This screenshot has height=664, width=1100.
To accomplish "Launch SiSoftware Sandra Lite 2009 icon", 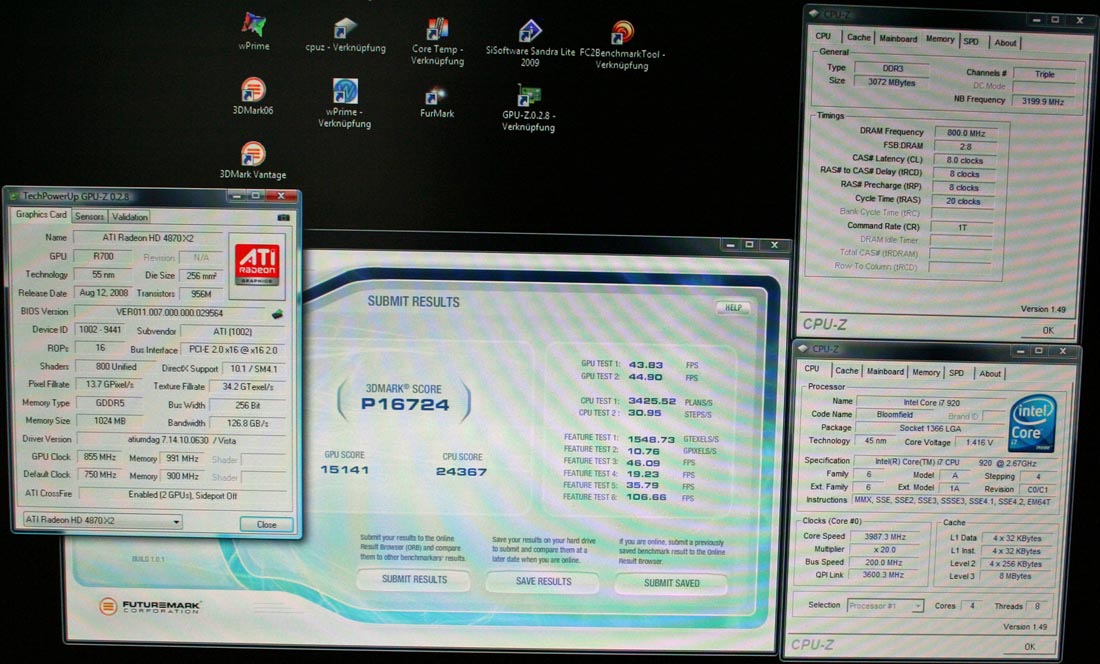I will coord(530,43).
